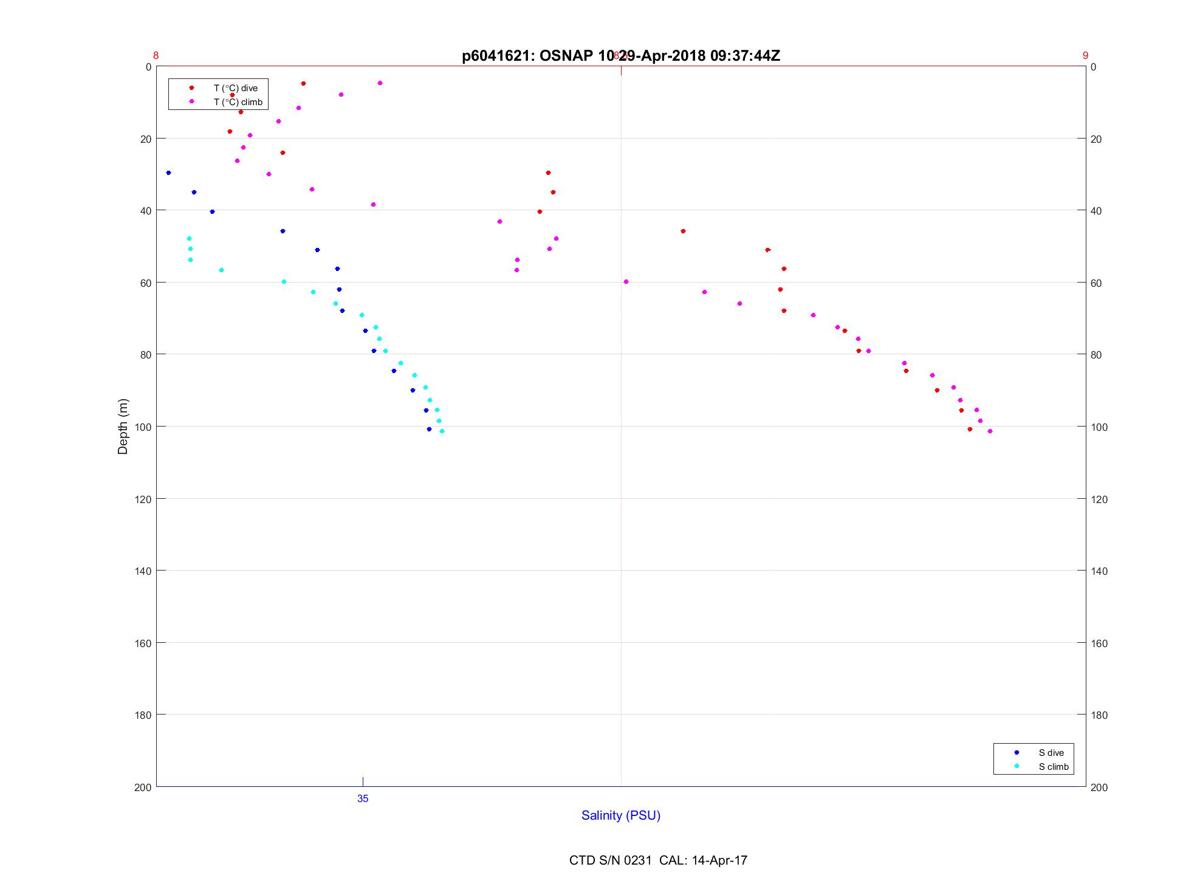Click left depth axis tick label 60
The image size is (1200, 885).
145,283
